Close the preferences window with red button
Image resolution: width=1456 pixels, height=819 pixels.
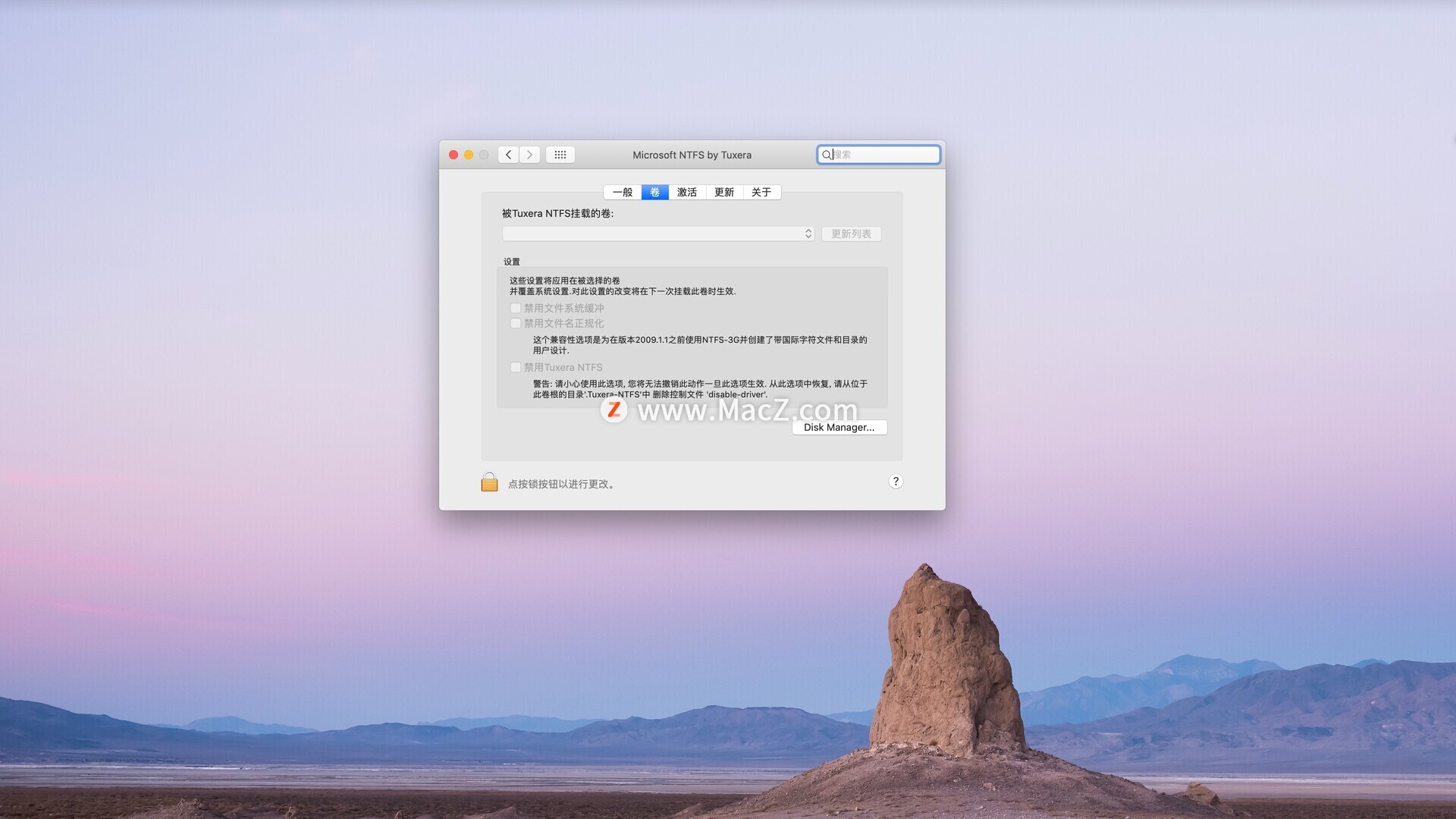coord(453,155)
